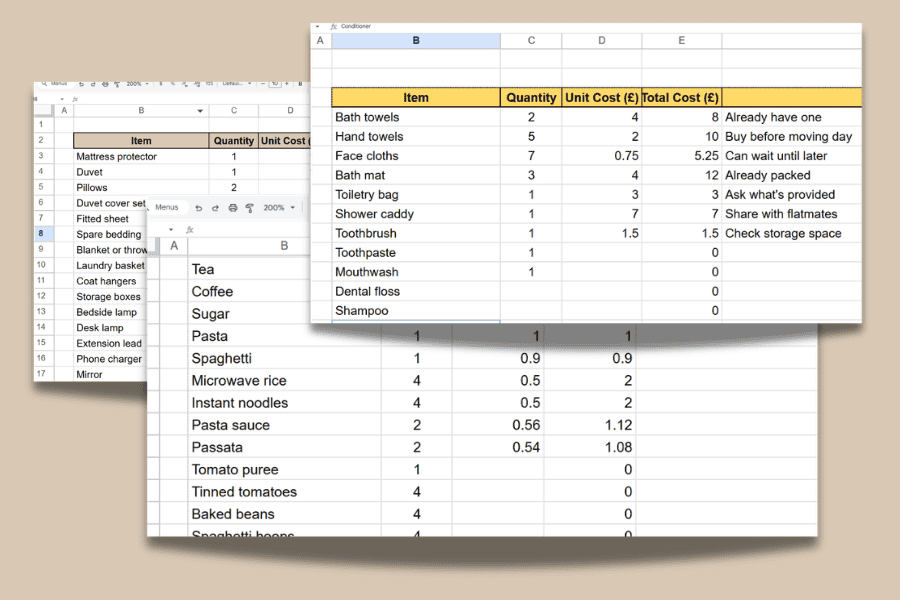
Task: Decrease font size in bedroom sheet toolbar
Action: 263,84
